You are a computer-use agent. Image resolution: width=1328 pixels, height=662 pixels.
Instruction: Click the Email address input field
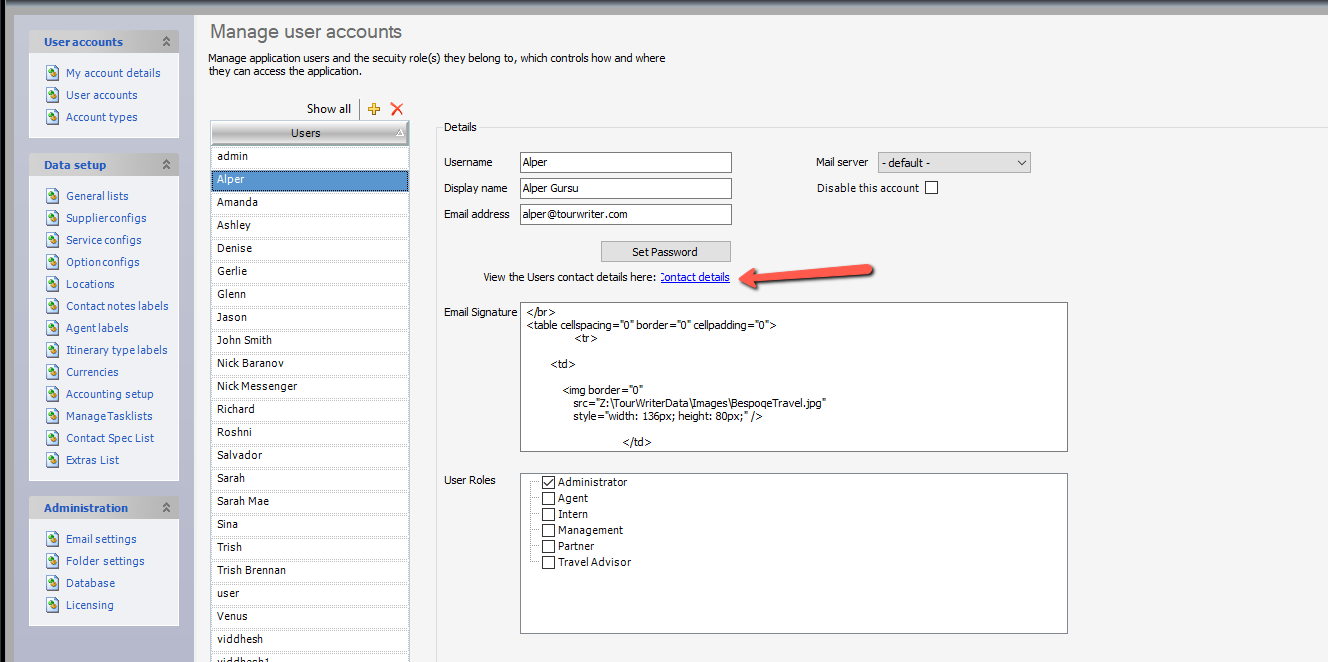click(625, 214)
